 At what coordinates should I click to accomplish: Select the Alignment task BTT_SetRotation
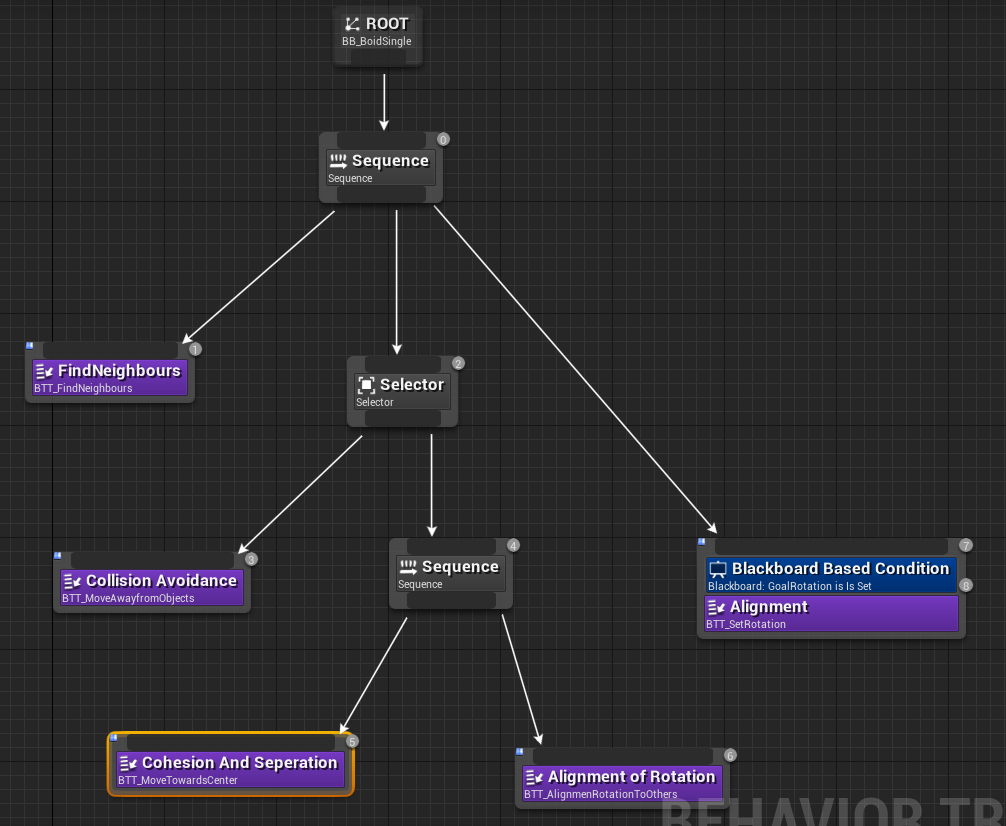pyautogui.click(x=831, y=614)
